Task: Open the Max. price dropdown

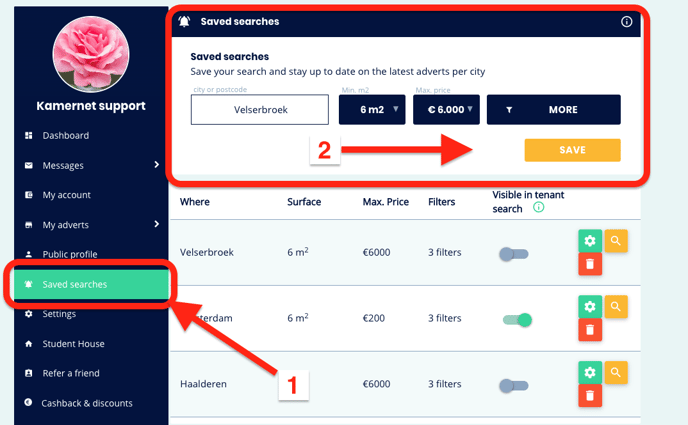Action: (446, 110)
